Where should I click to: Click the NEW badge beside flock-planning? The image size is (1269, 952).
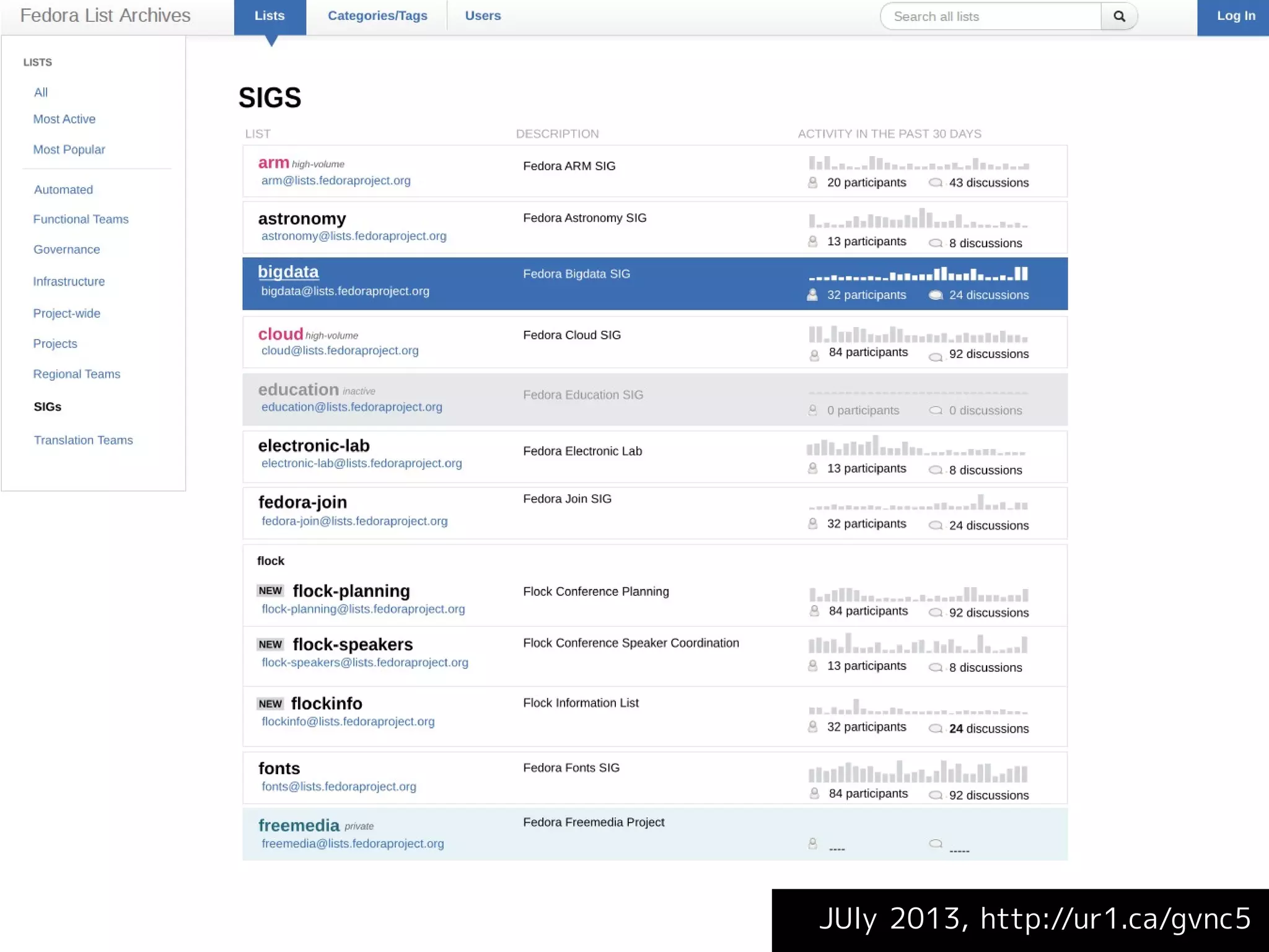click(x=270, y=590)
